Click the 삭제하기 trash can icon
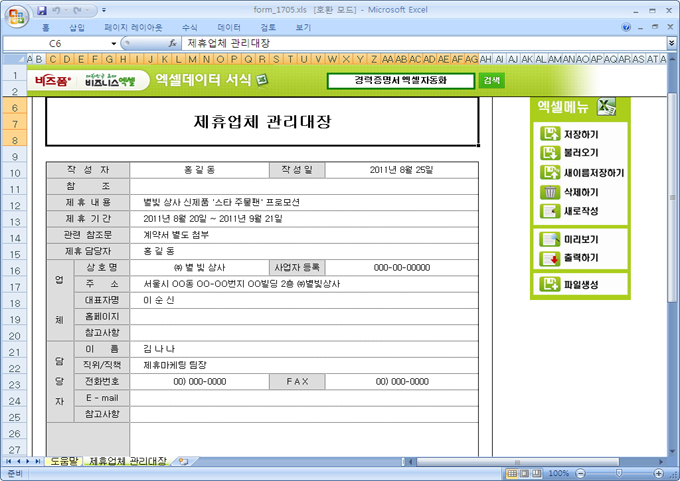The width and height of the screenshot is (680, 481). pos(549,192)
